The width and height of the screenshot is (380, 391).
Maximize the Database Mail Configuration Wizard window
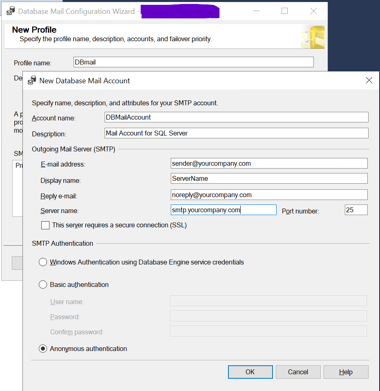[x=284, y=11]
